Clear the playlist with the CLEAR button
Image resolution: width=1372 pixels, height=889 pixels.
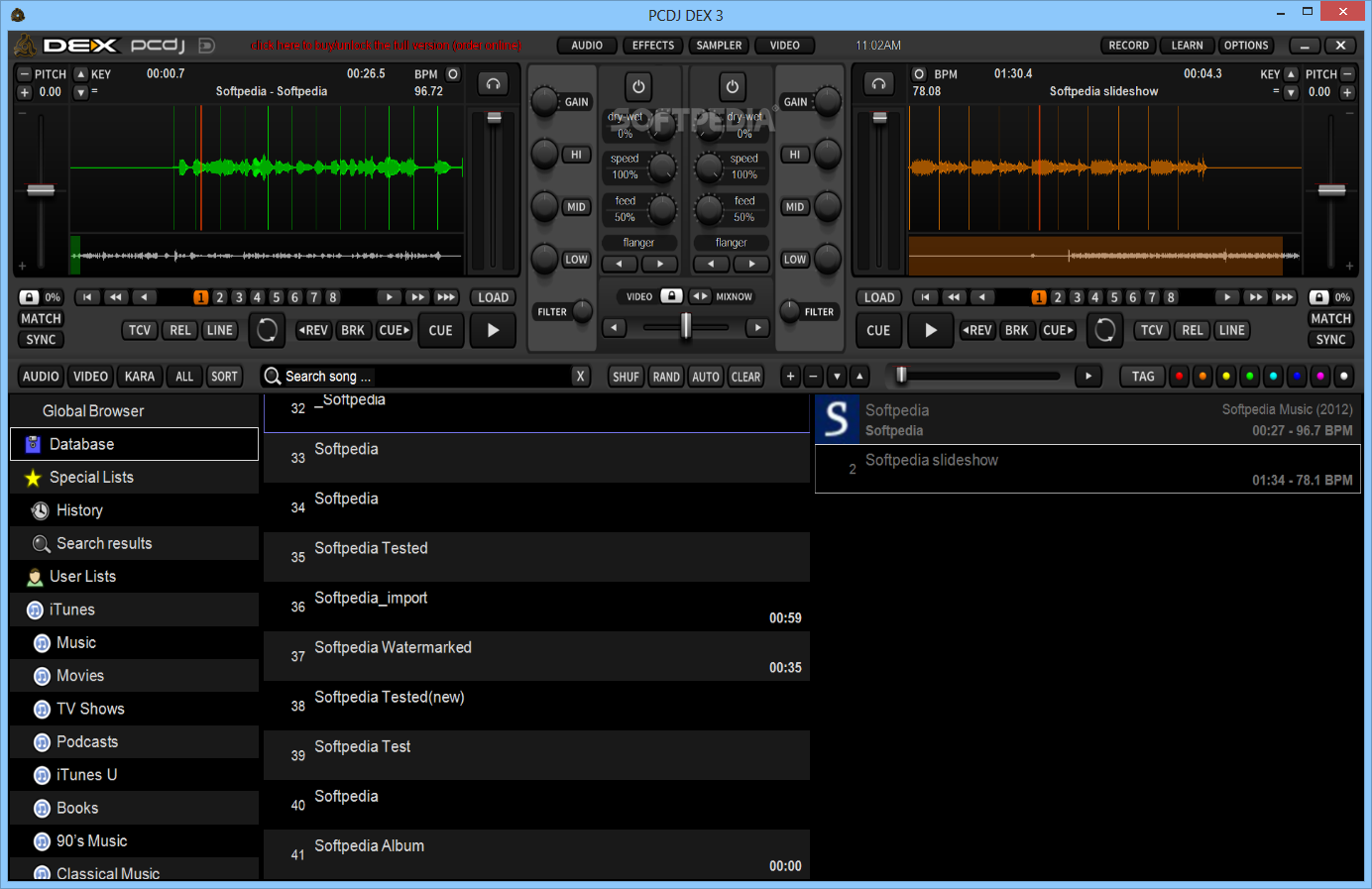tap(745, 377)
